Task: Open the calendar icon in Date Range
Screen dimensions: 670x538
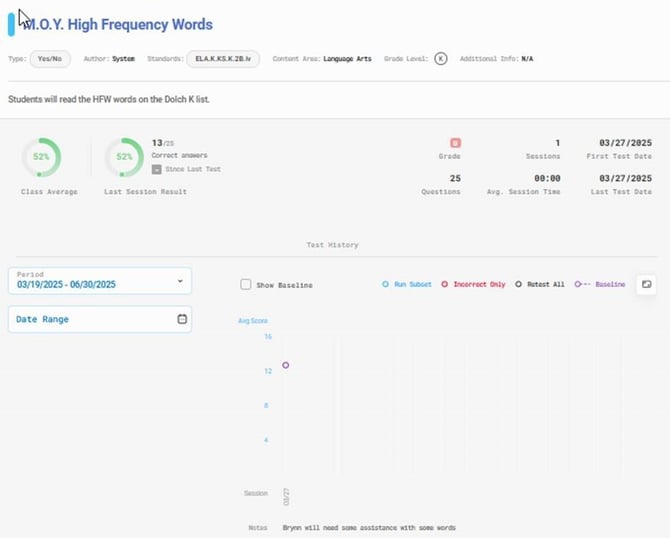Action: pyautogui.click(x=182, y=319)
